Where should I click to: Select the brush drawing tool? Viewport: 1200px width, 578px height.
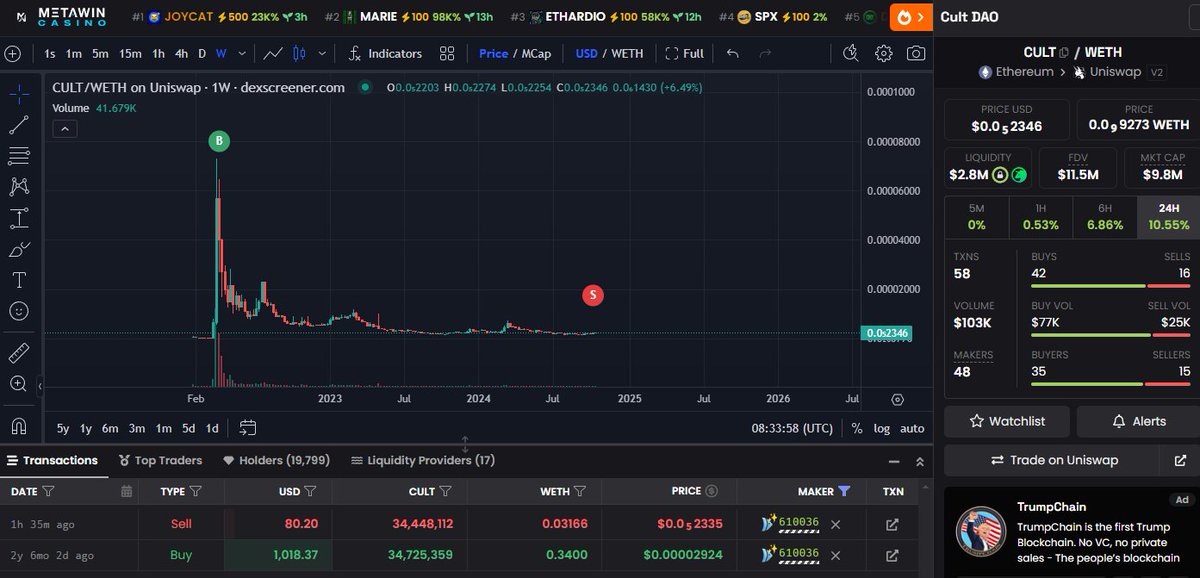(18, 249)
